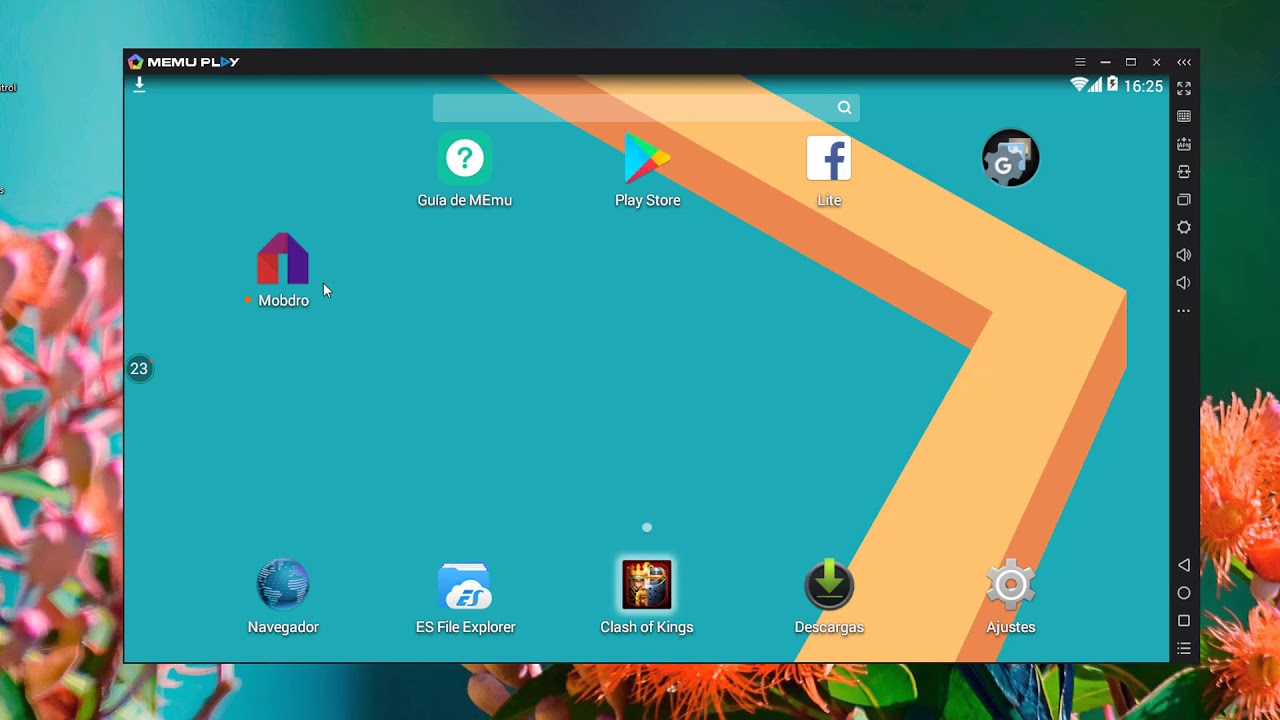The width and height of the screenshot is (1280, 720).
Task: Click the search magnifier icon
Action: pos(845,108)
